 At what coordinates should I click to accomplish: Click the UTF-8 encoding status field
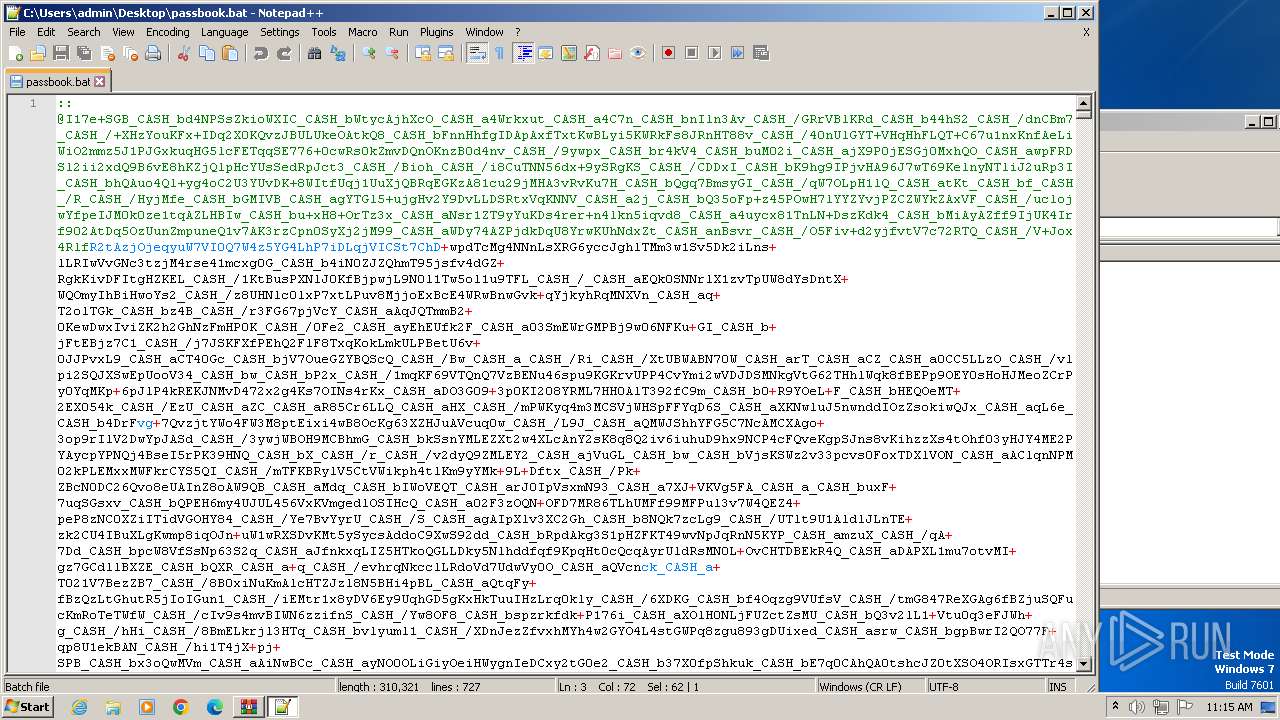(984, 687)
